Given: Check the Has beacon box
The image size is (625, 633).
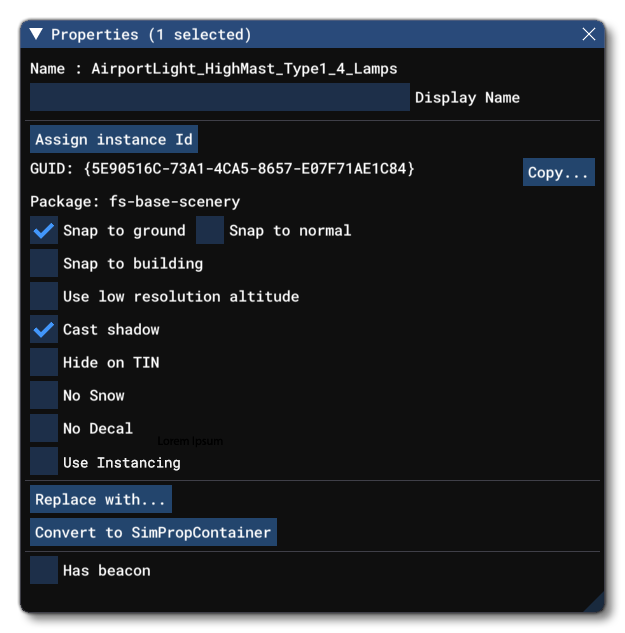Looking at the screenshot, I should point(44,570).
